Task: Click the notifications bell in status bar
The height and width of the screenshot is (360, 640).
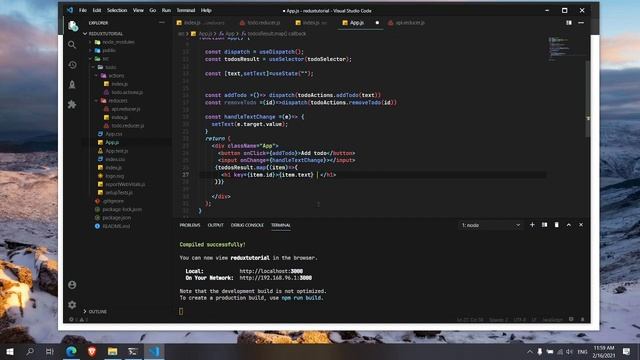Action: (x=583, y=320)
